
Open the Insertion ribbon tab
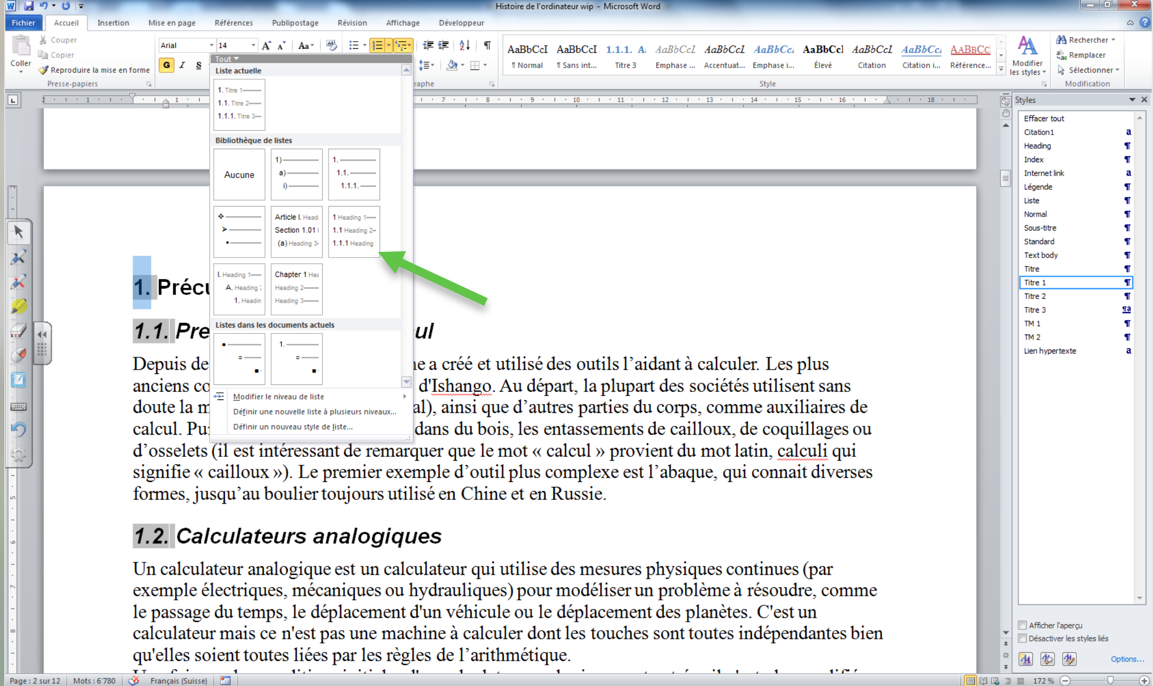pyautogui.click(x=113, y=23)
